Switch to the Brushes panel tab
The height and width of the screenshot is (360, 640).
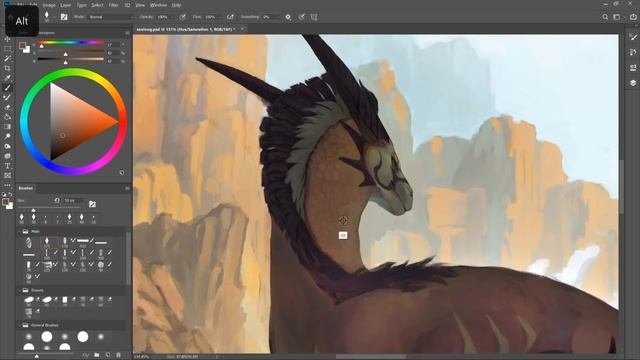pos(25,188)
